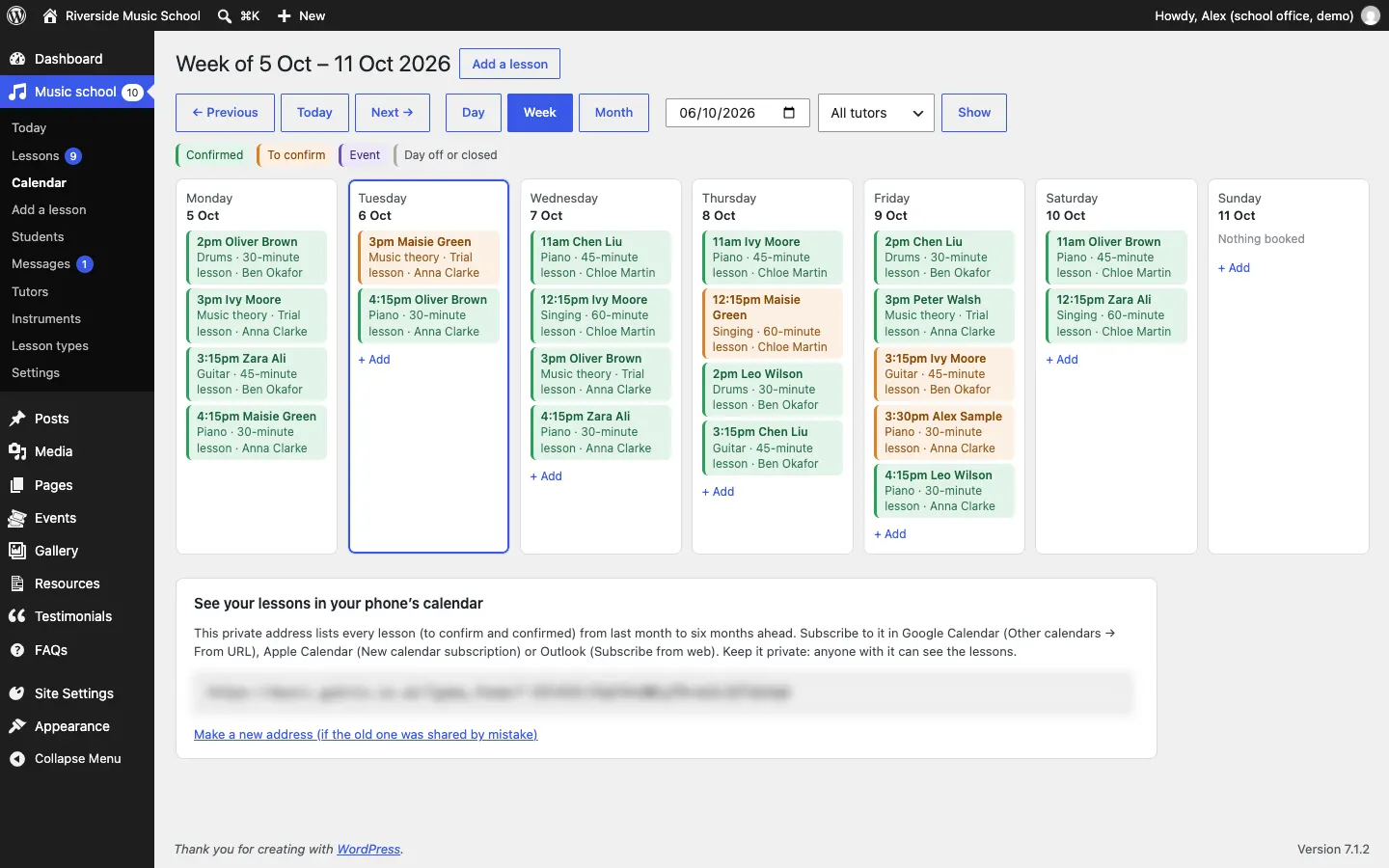Open the user avatar in top right

coord(1370,15)
